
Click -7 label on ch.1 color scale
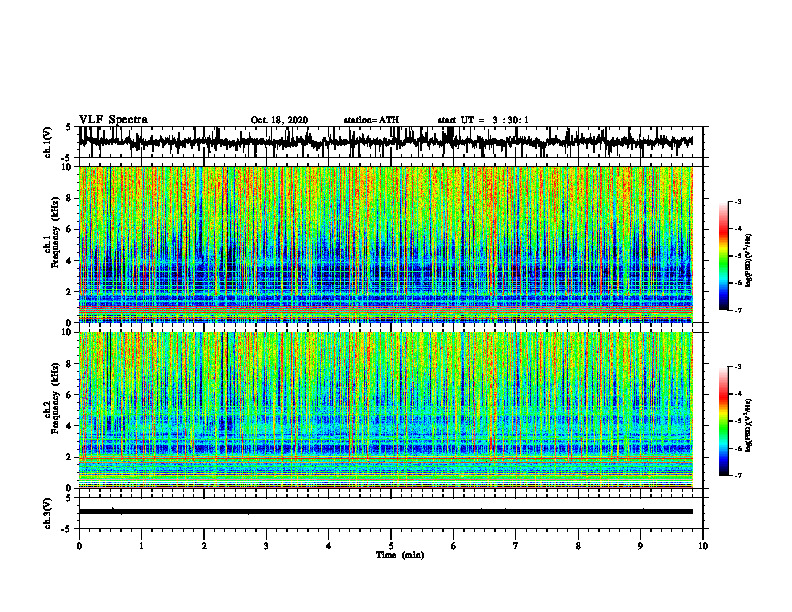point(738,311)
